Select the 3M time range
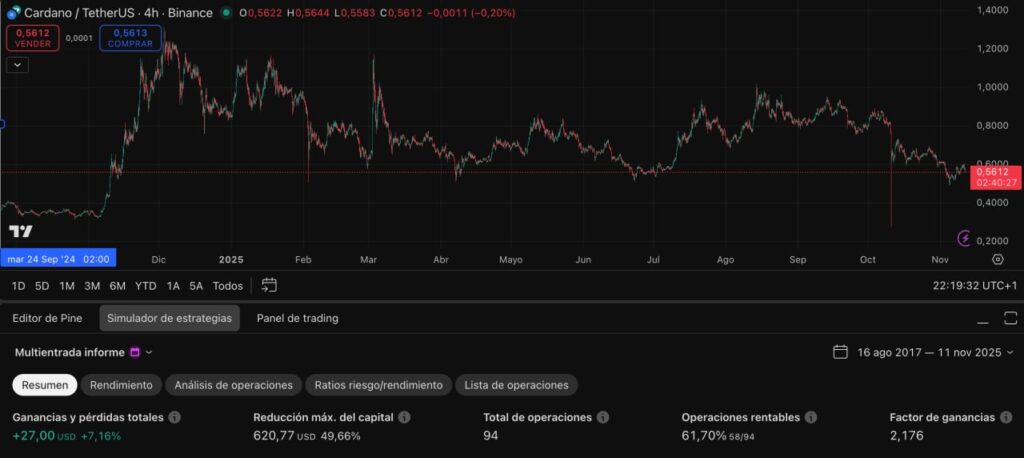The width and height of the screenshot is (1024, 458). click(92, 286)
